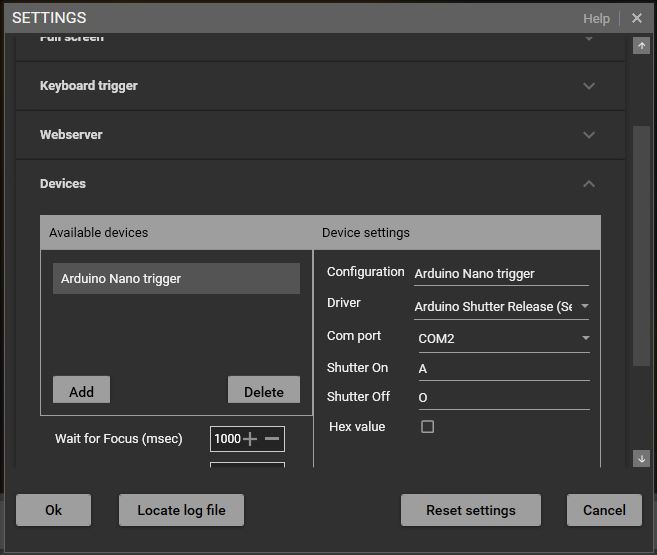
Task: Select Arduino Nano trigger in Available devices
Action: click(176, 279)
